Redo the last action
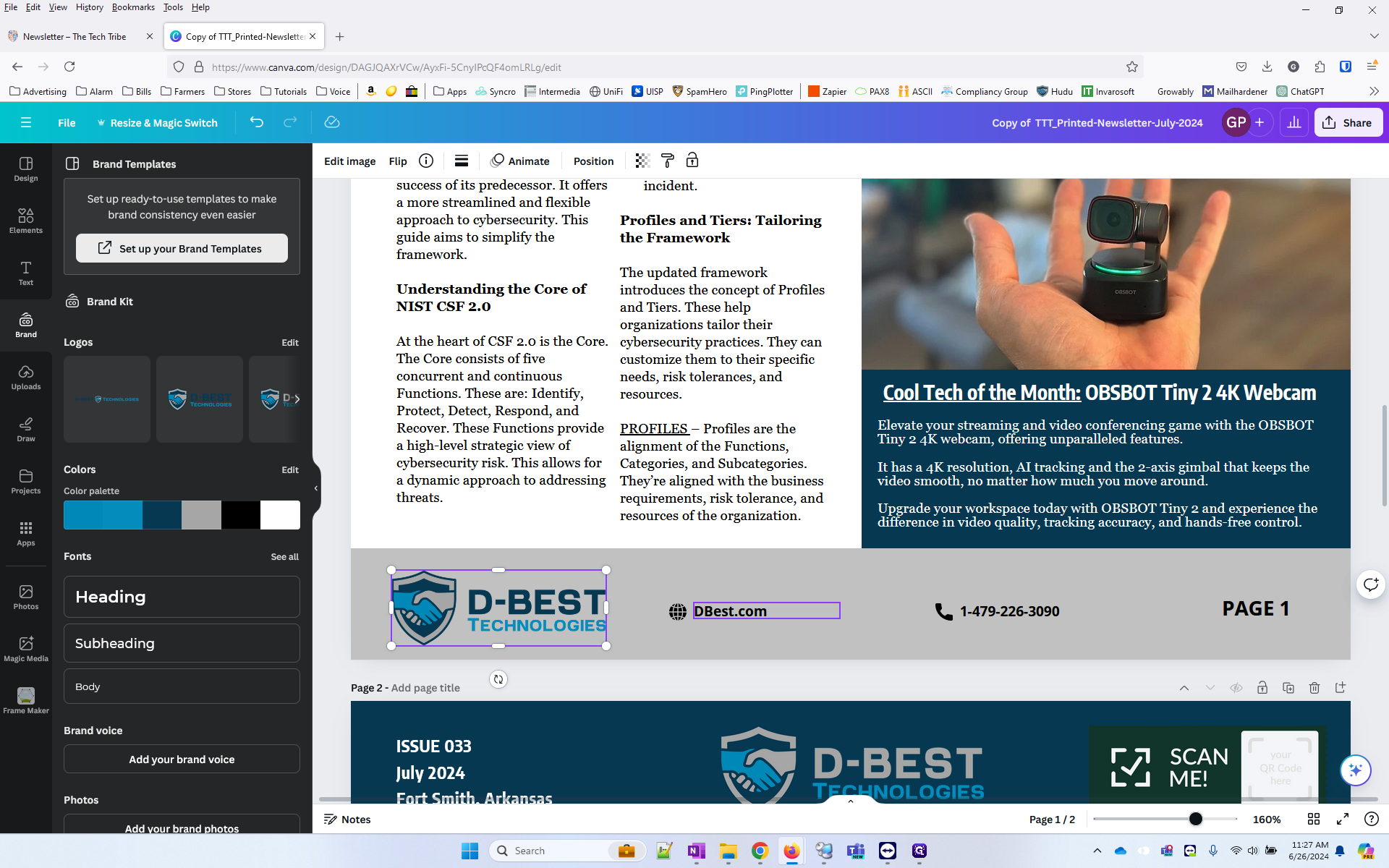The width and height of the screenshot is (1389, 868). coord(290,122)
